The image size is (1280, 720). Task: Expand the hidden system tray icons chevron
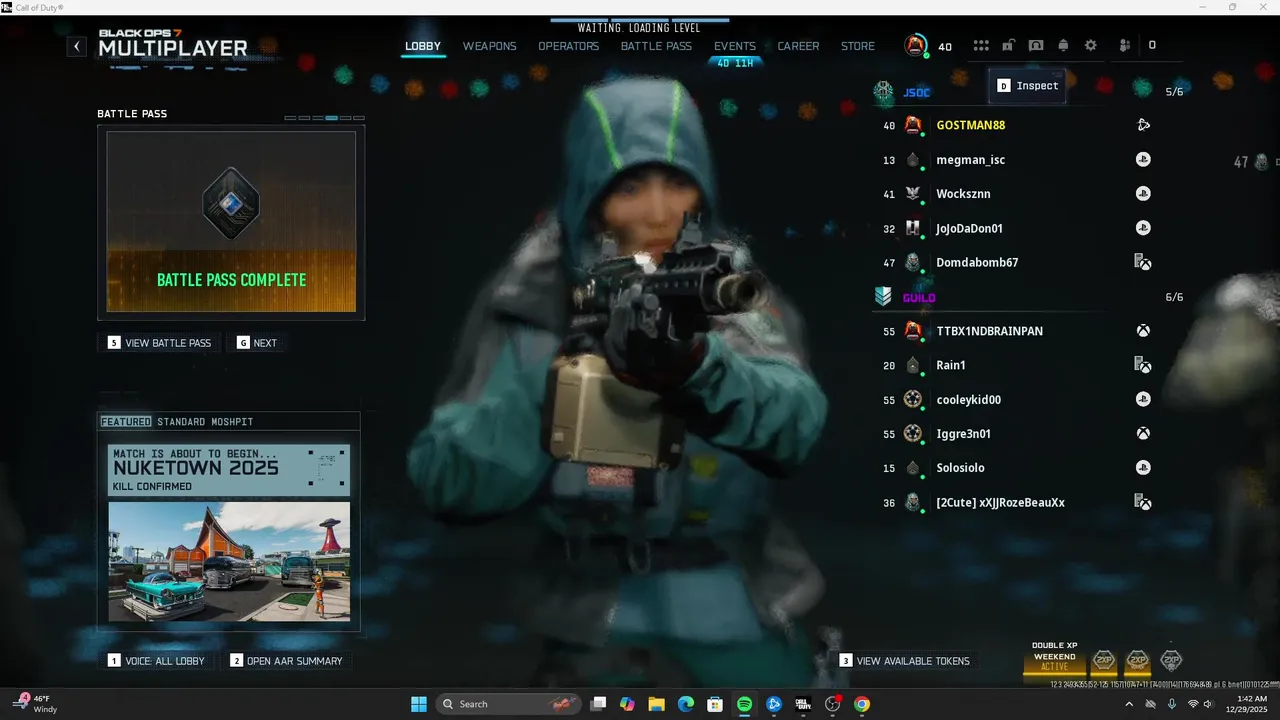tap(1129, 704)
